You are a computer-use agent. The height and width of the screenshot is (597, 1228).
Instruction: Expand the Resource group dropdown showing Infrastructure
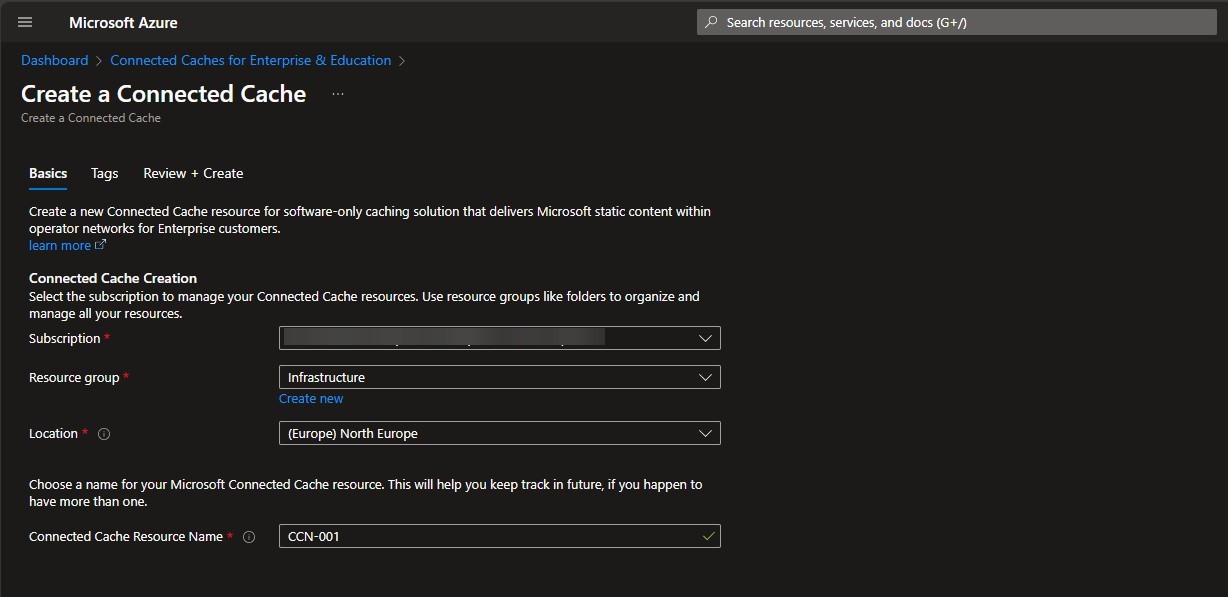tap(500, 377)
